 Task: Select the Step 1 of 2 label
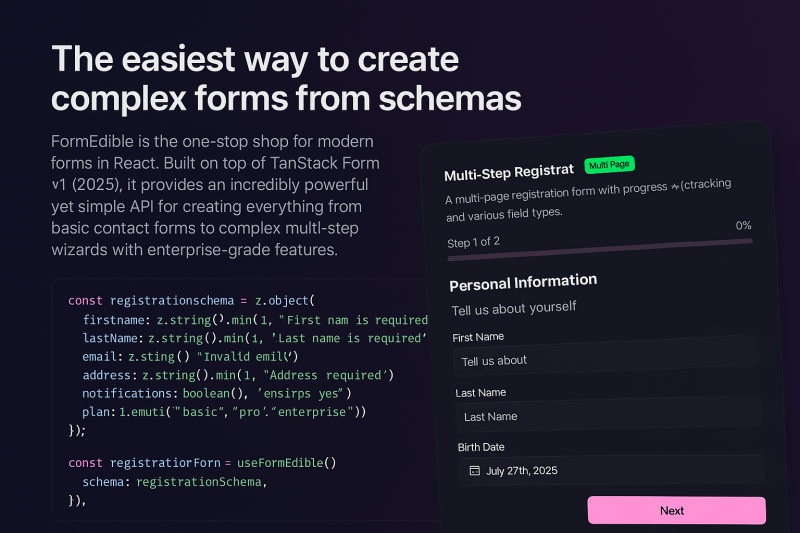[473, 242]
